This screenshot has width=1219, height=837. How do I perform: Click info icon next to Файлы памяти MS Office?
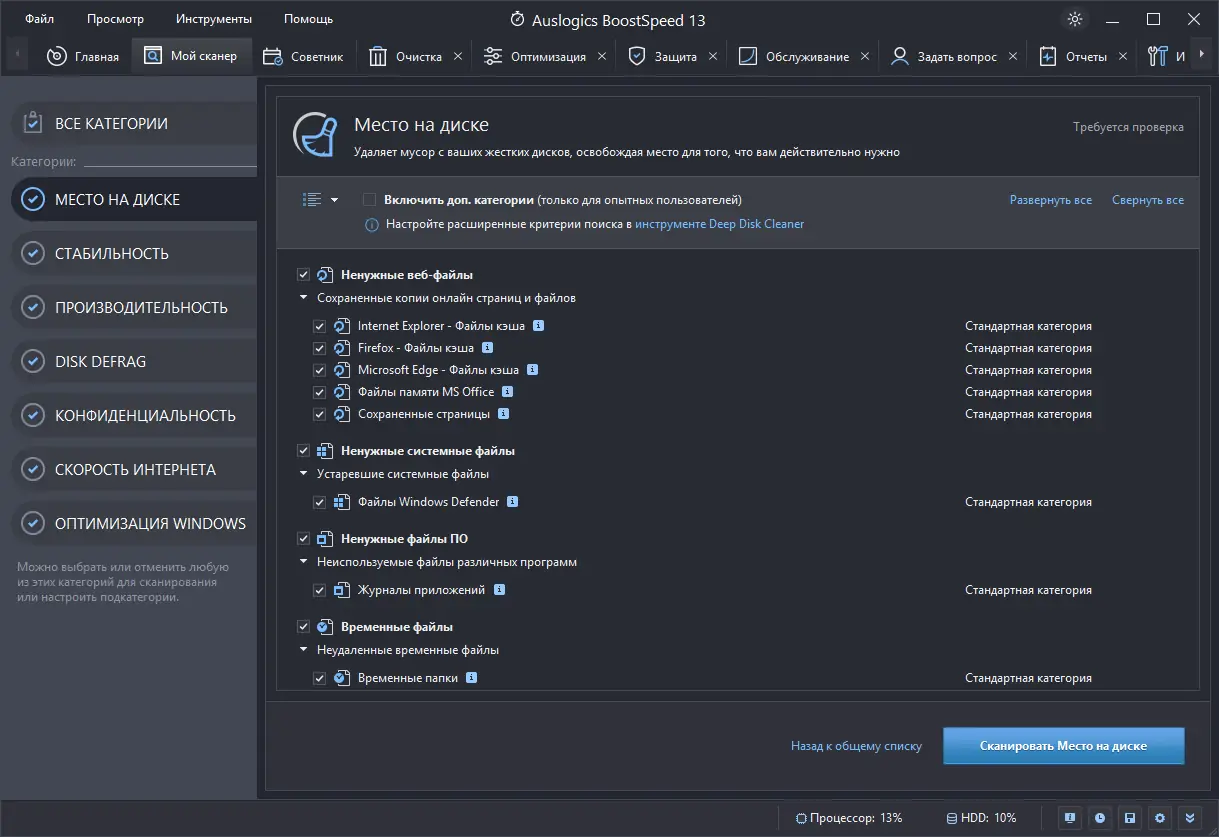click(x=508, y=392)
